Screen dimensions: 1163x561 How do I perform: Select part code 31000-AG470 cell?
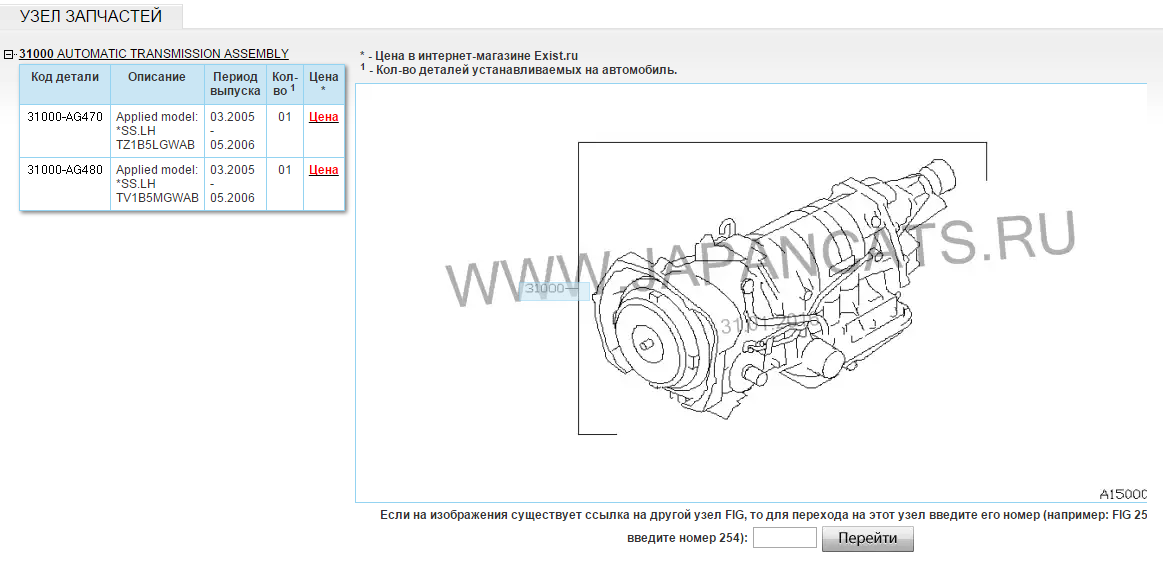[x=65, y=117]
